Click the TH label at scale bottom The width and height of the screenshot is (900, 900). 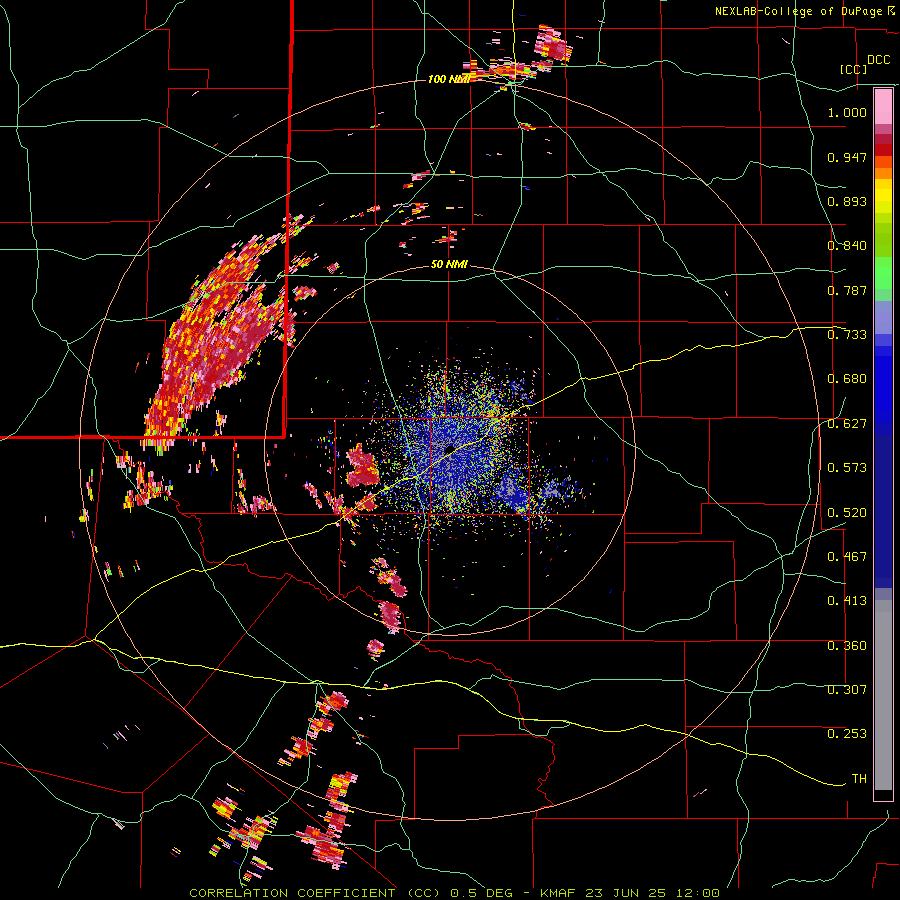859,779
